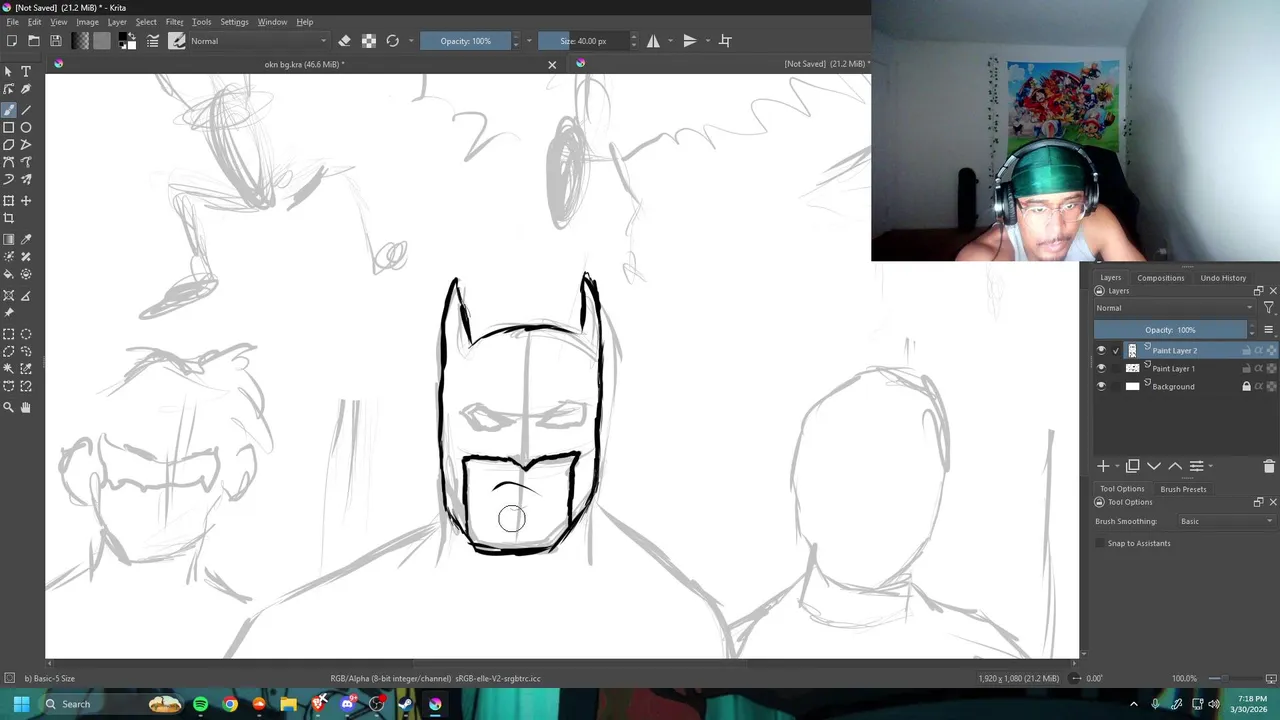Toggle eraser mode in toolbar
The width and height of the screenshot is (1280, 720).
click(345, 41)
